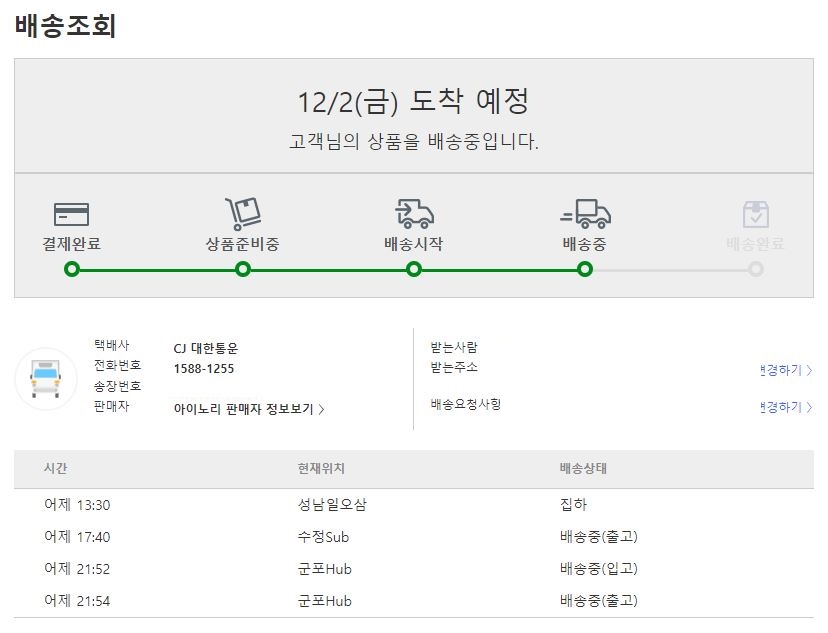Select the 배송시작 progress dot

coord(414,269)
